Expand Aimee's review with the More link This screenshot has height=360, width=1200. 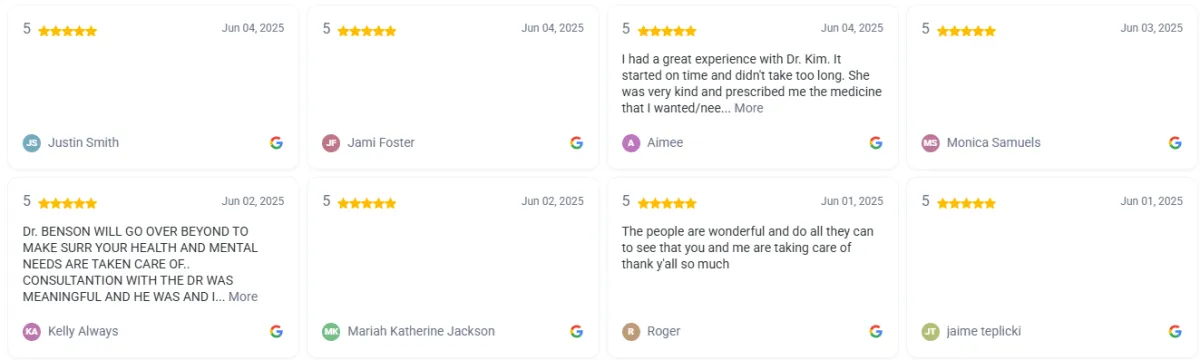coord(749,108)
